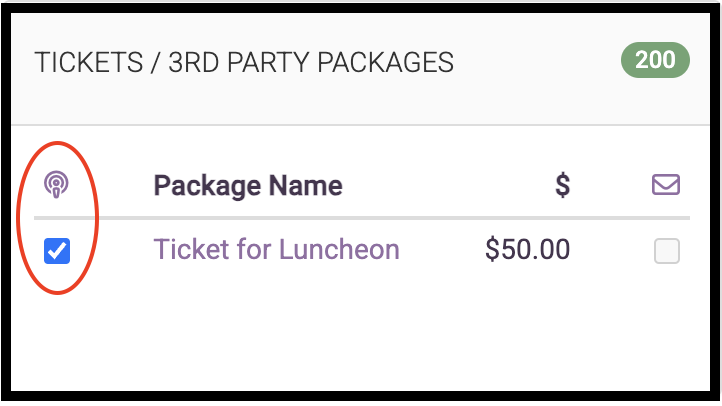
Task: Select the Package Name column header
Action: [x=248, y=186]
